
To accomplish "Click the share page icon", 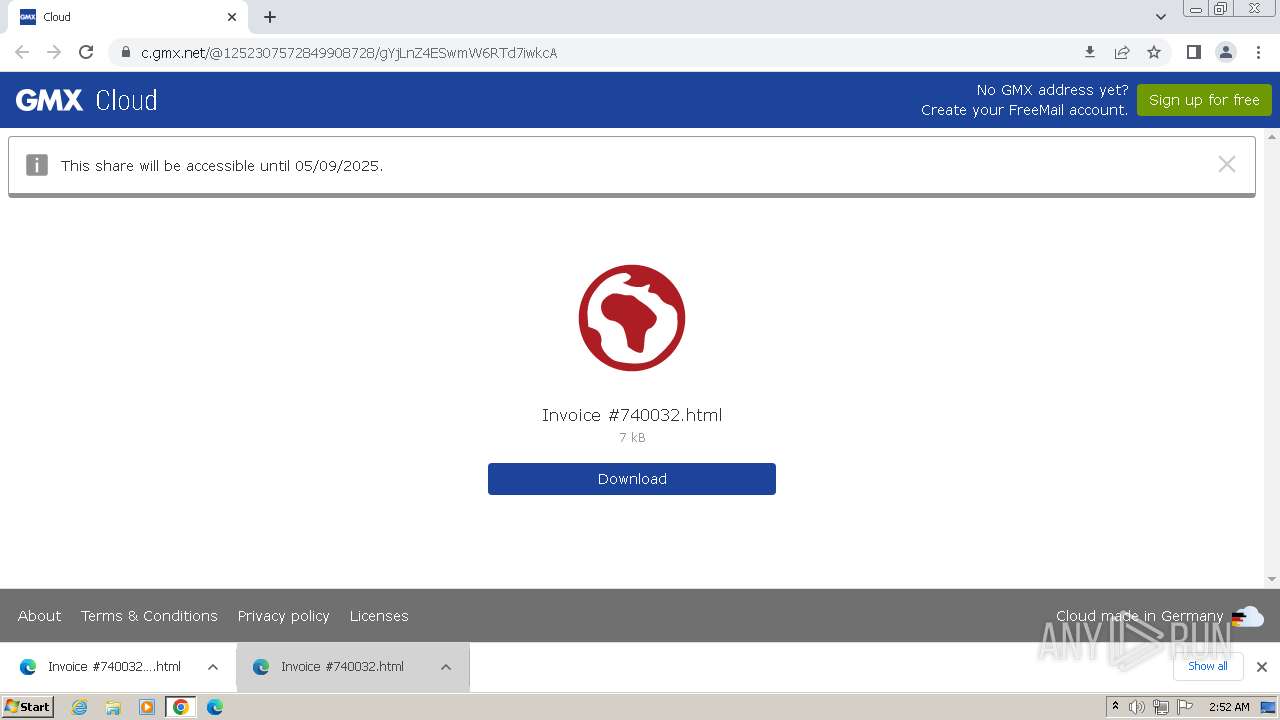I will [1122, 52].
